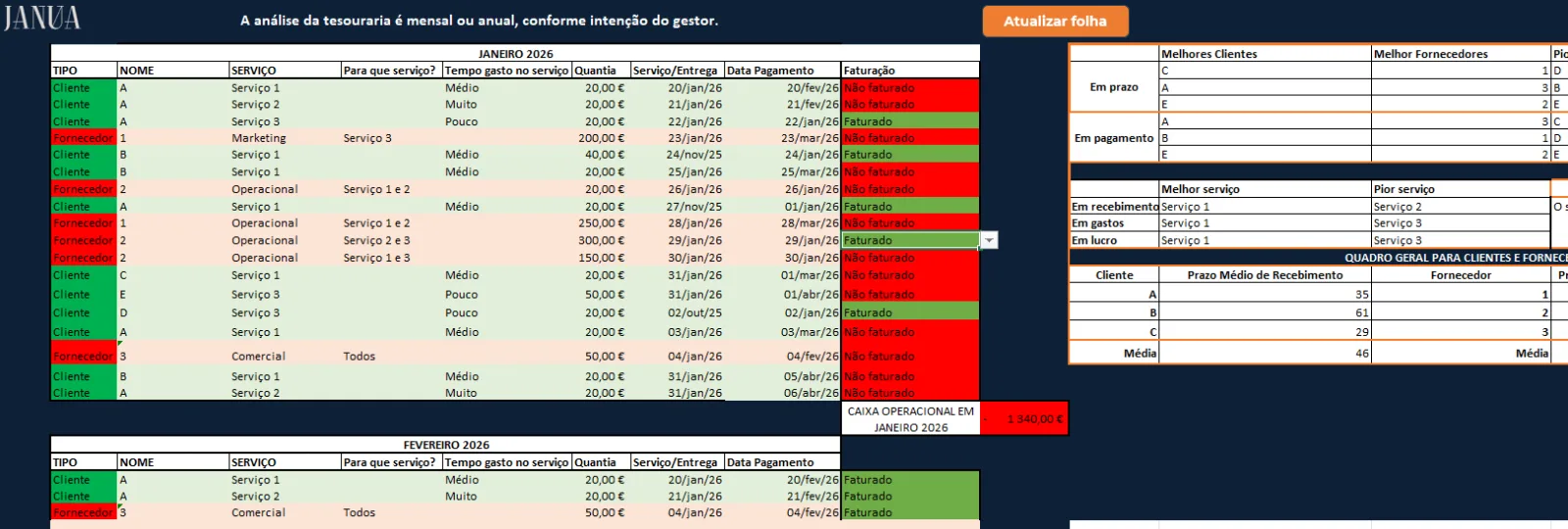Screen dimensions: 1568x529
Task: Click the Tempo gasto no serviço January header
Action: (x=507, y=71)
